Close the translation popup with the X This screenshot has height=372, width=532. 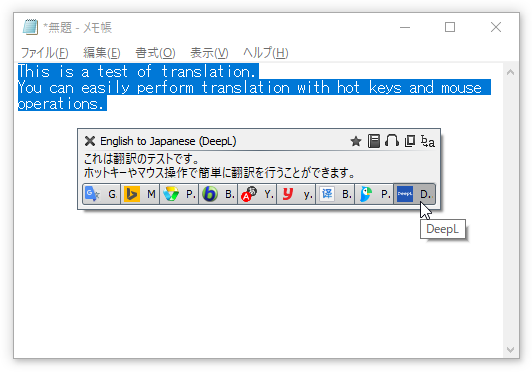pos(90,141)
